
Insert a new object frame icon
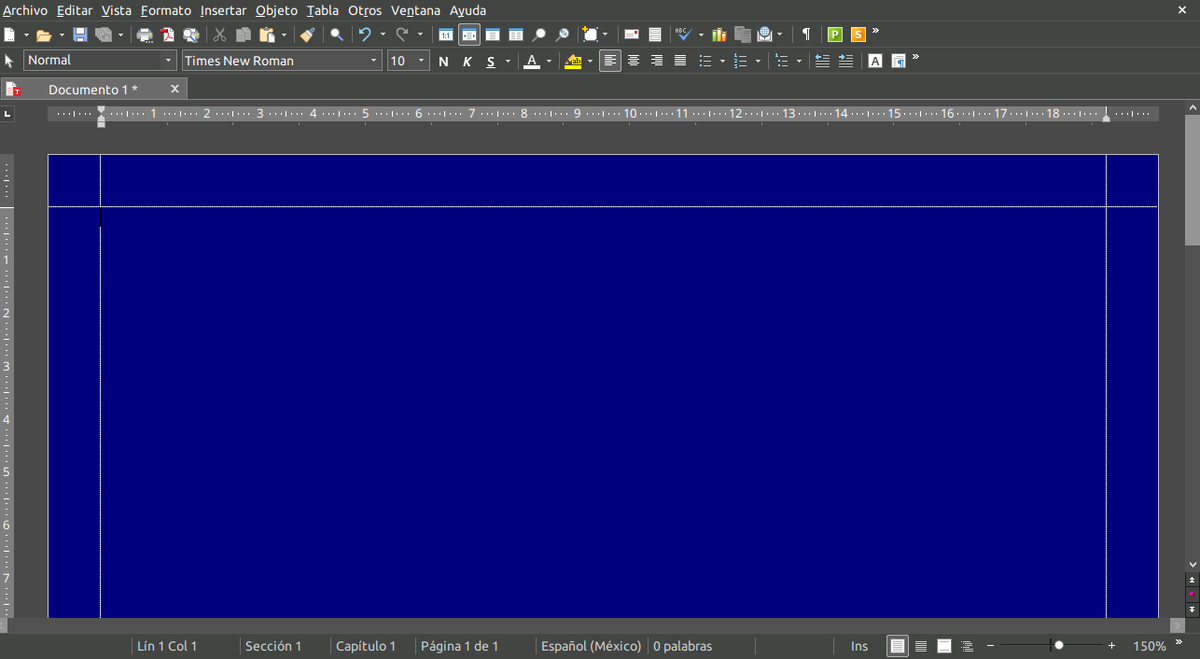591,35
